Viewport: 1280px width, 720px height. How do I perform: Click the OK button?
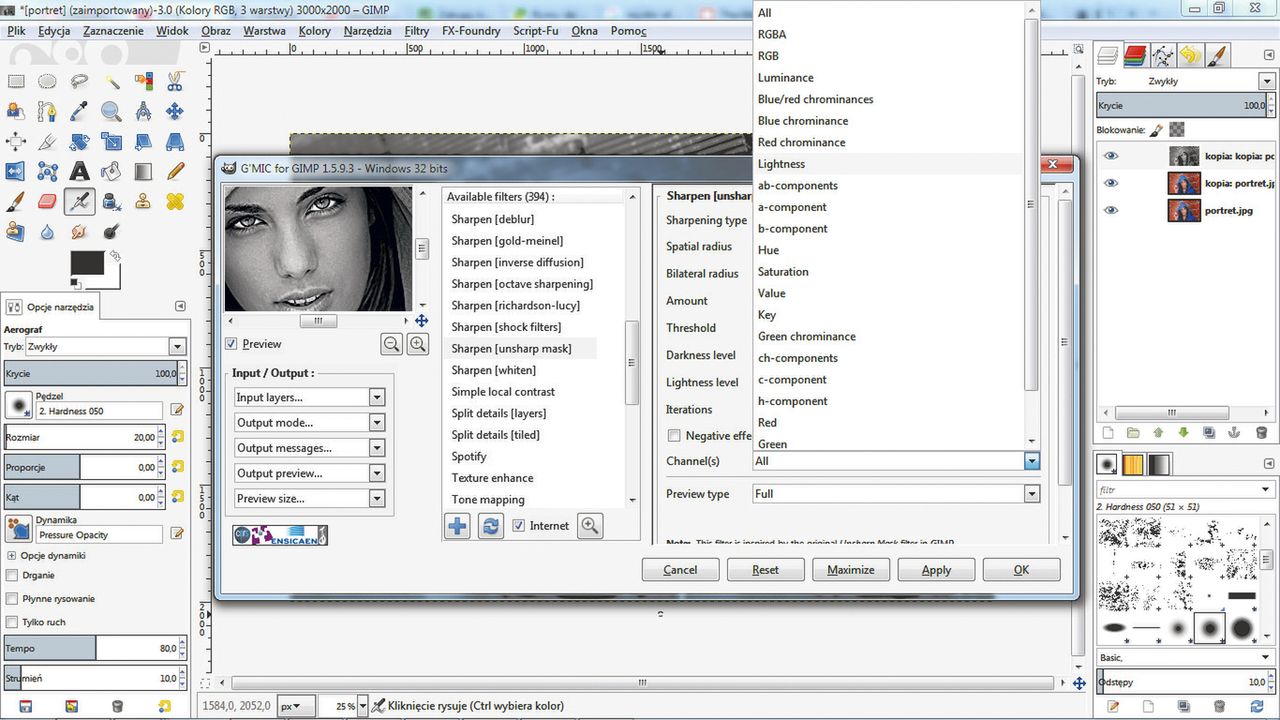[1021, 570]
